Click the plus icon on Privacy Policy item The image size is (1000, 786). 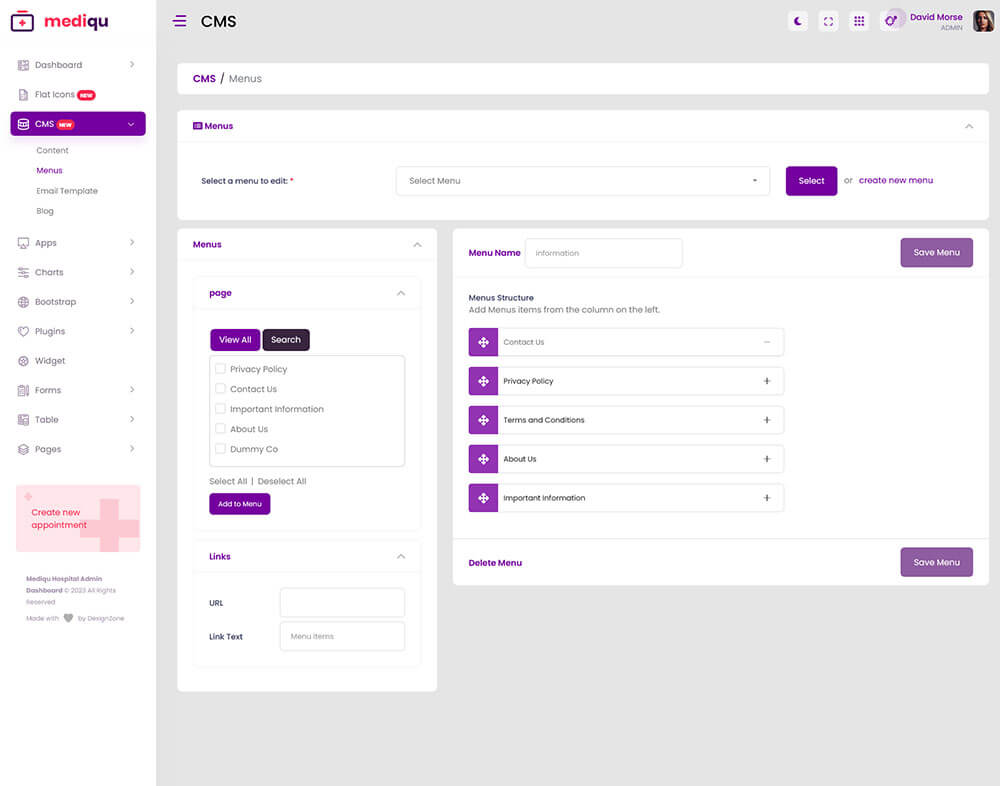tap(767, 381)
